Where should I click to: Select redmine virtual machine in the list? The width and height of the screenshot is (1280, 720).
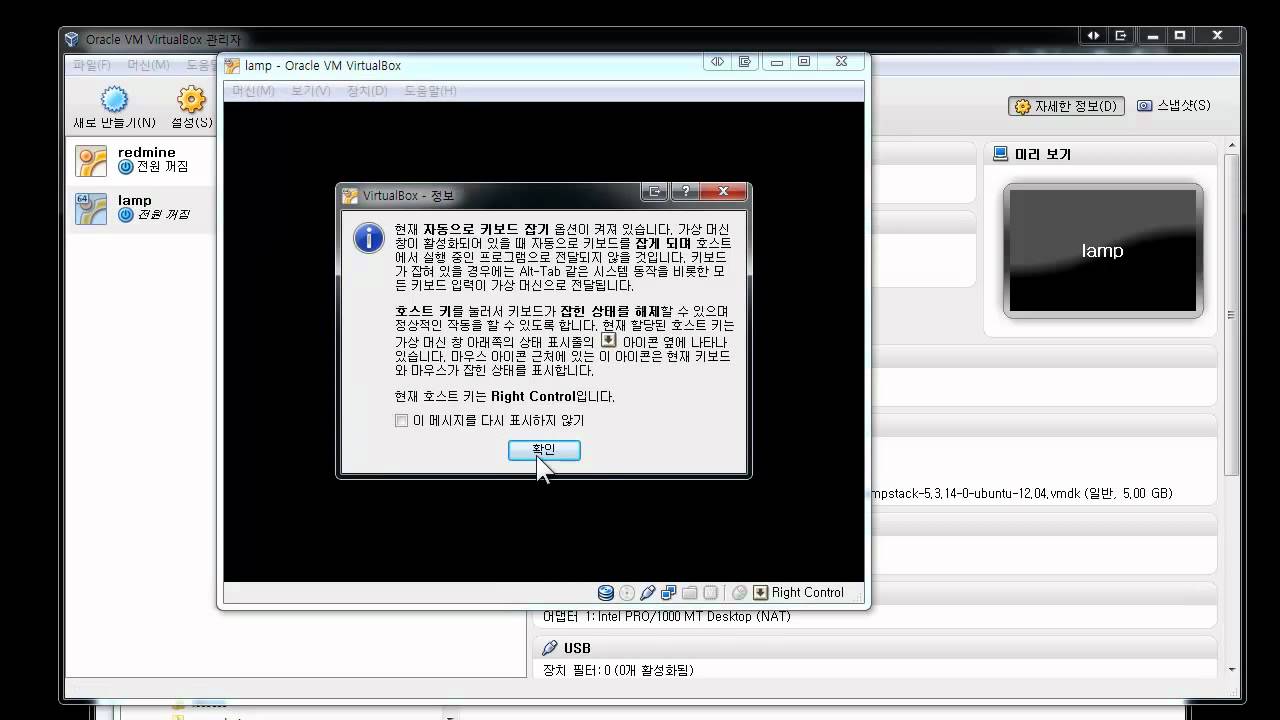pos(141,161)
